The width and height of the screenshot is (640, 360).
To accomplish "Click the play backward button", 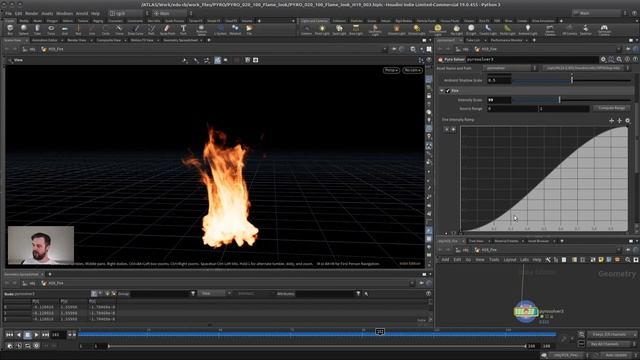I will pos(19,335).
